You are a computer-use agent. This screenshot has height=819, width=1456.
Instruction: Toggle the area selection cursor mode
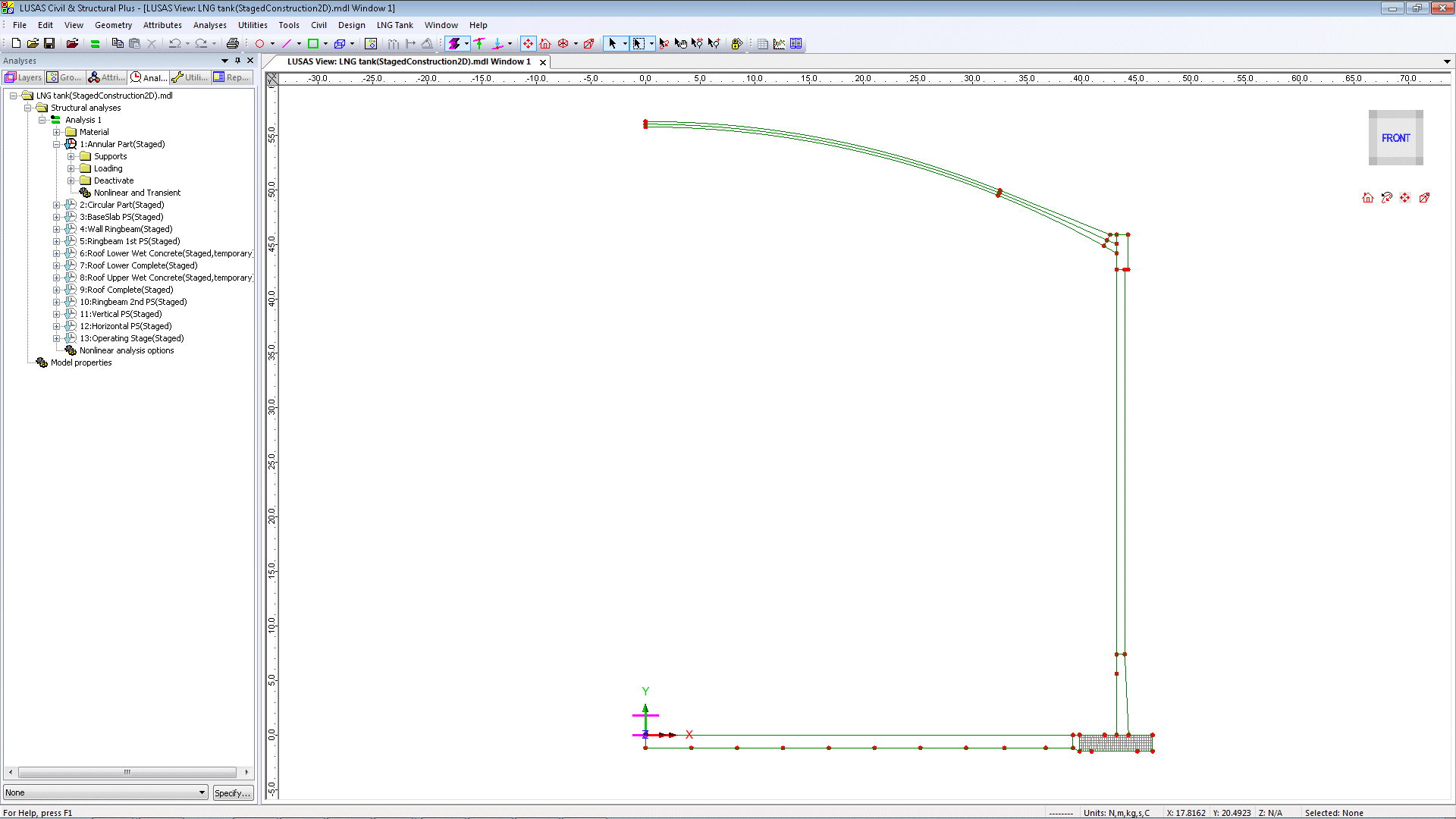[x=639, y=43]
